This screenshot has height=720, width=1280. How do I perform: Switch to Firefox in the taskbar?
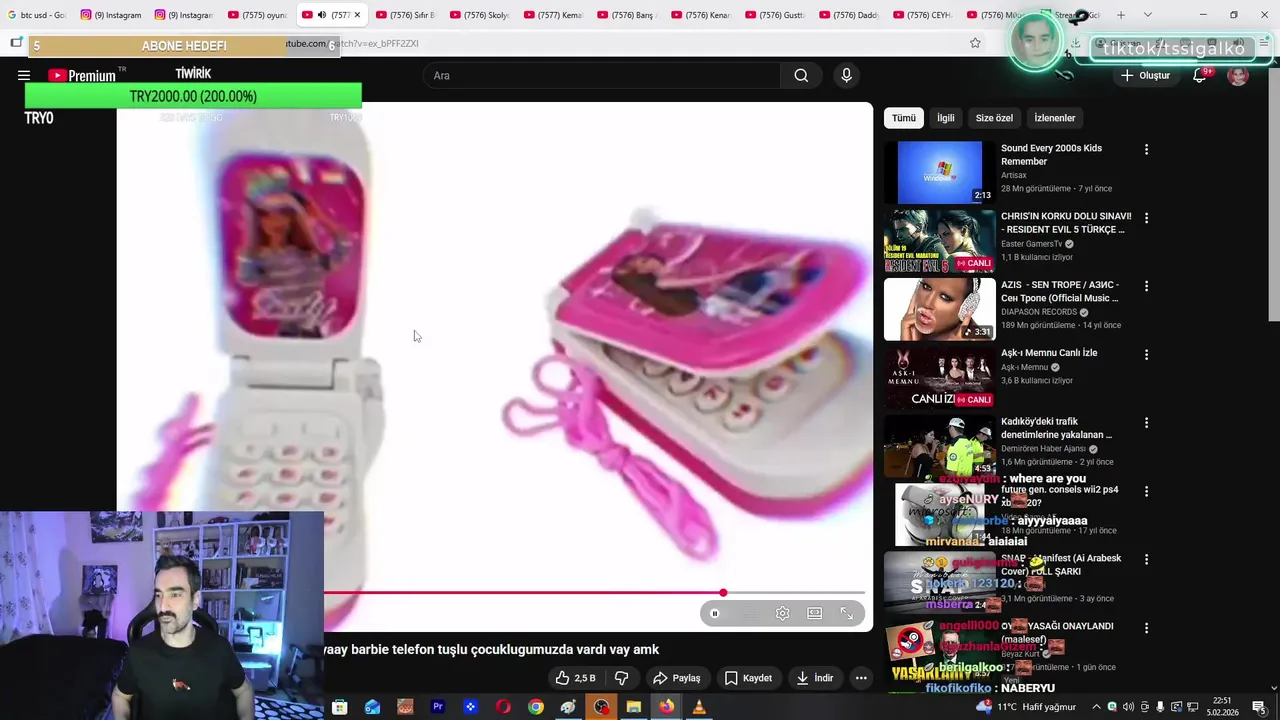[x=666, y=707]
